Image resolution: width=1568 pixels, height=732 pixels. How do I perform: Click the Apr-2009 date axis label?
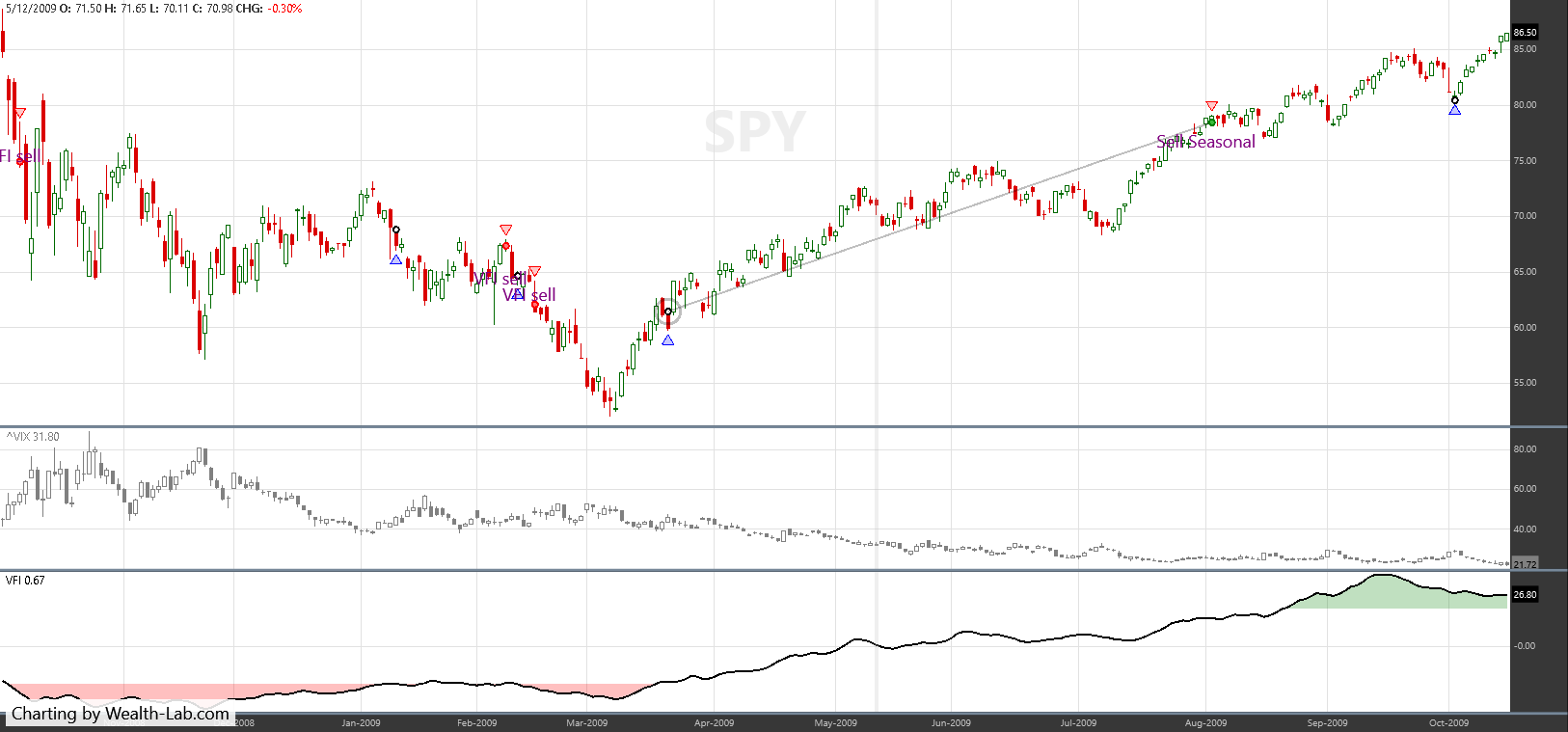click(x=714, y=723)
